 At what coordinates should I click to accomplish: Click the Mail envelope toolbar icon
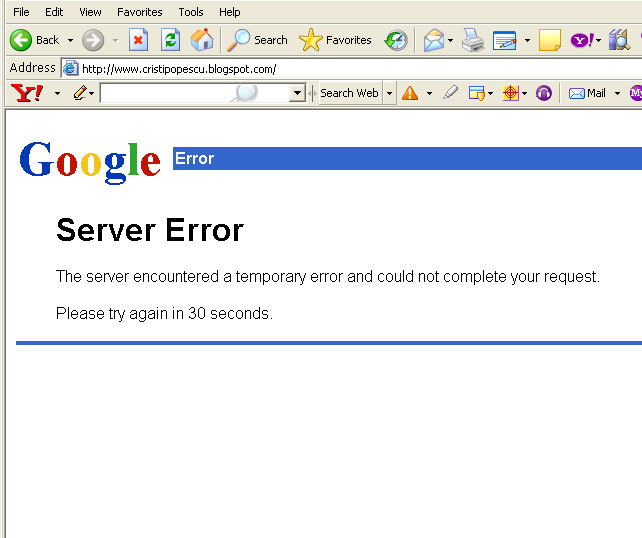pyautogui.click(x=434, y=40)
